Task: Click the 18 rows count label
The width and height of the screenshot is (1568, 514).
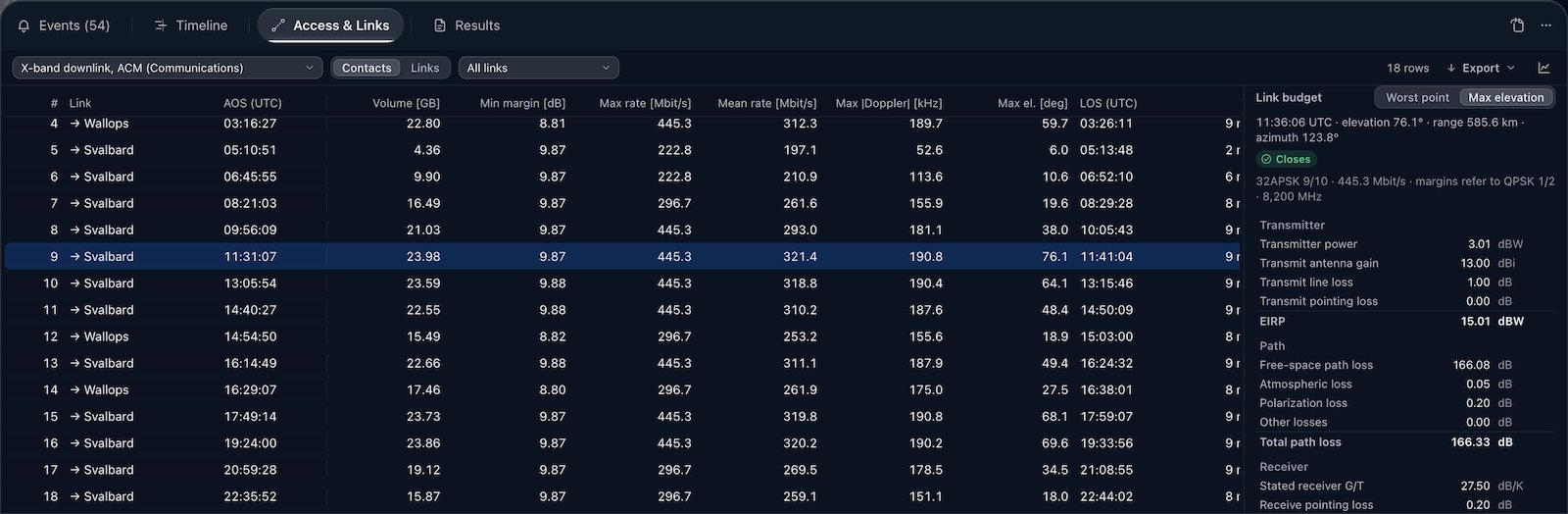Action: coord(1407,68)
